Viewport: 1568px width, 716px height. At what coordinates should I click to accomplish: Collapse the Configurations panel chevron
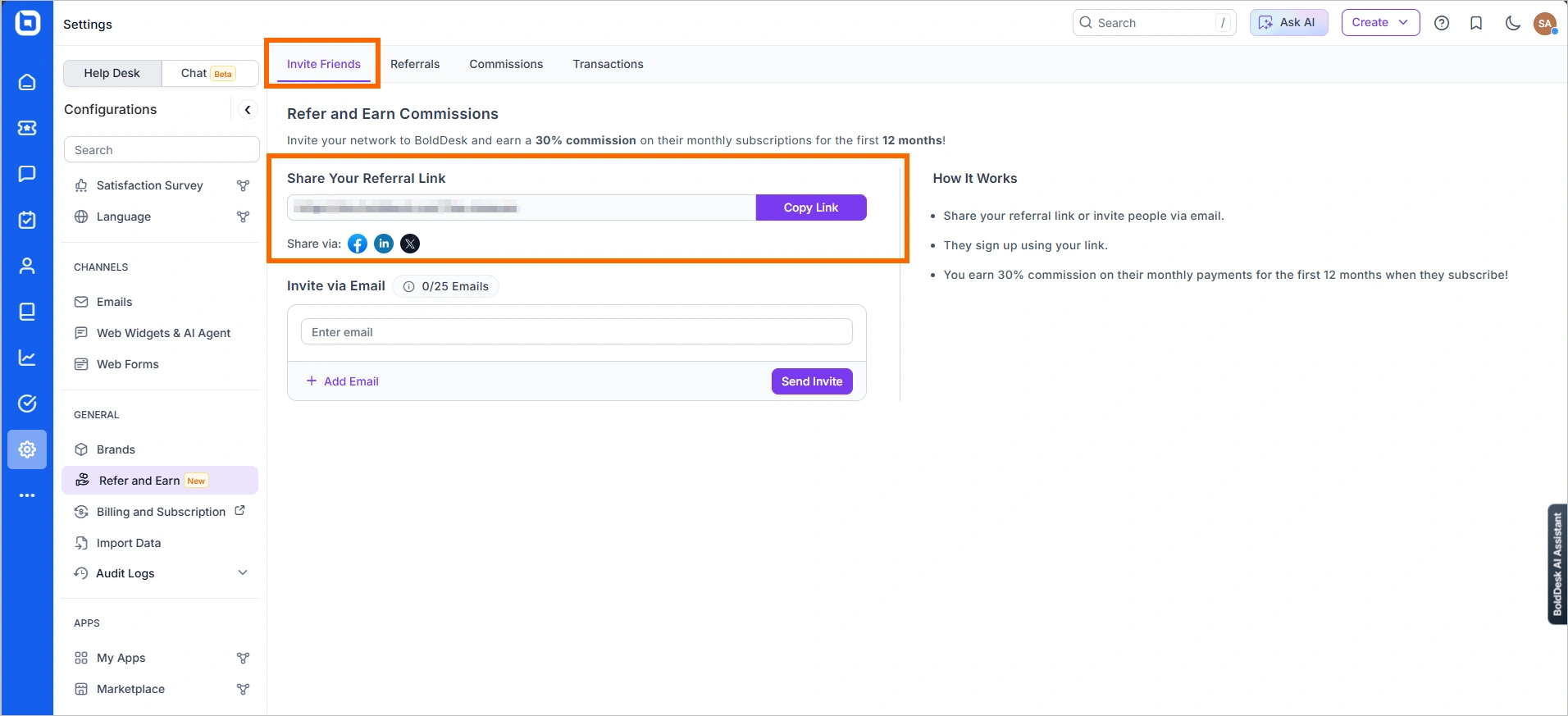tap(248, 109)
